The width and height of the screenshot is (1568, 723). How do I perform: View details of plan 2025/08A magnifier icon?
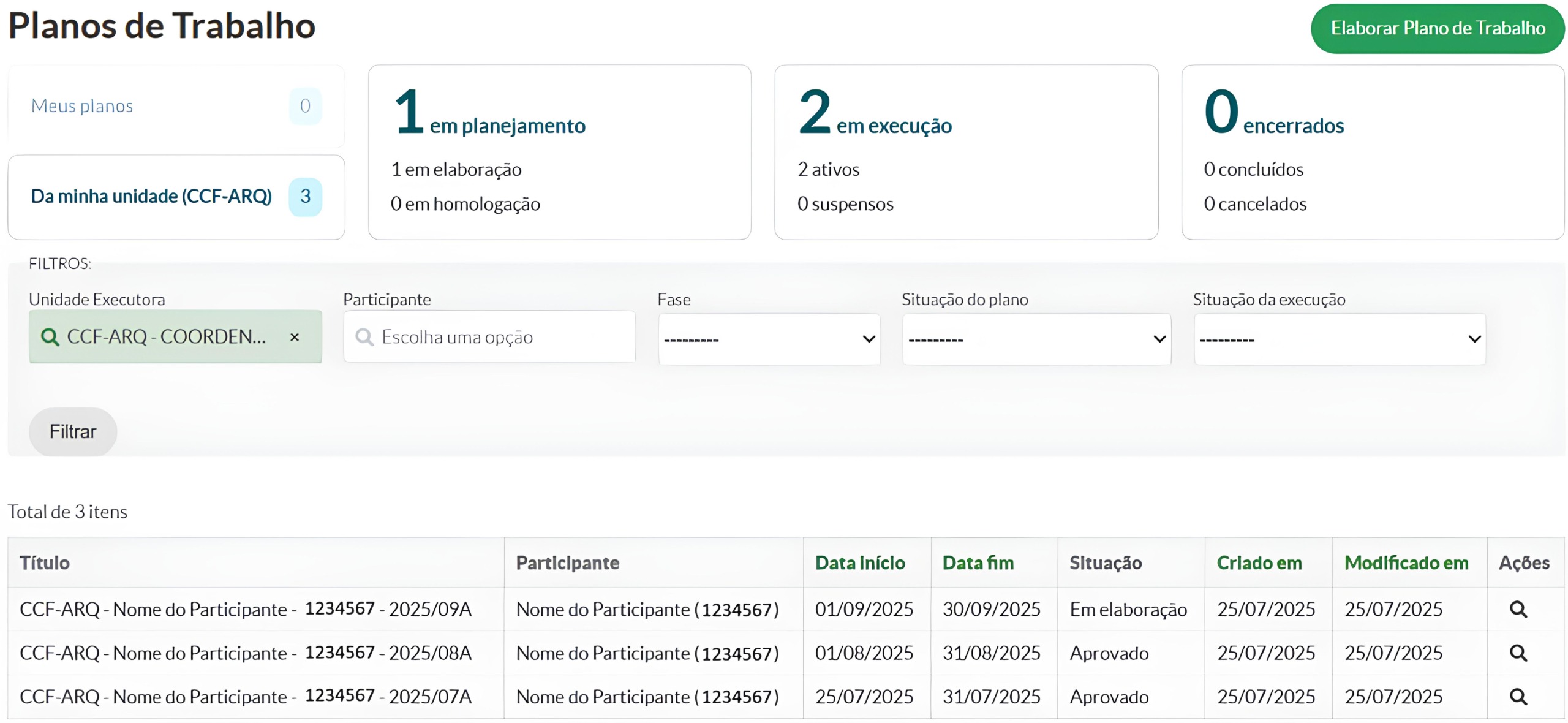(1518, 653)
